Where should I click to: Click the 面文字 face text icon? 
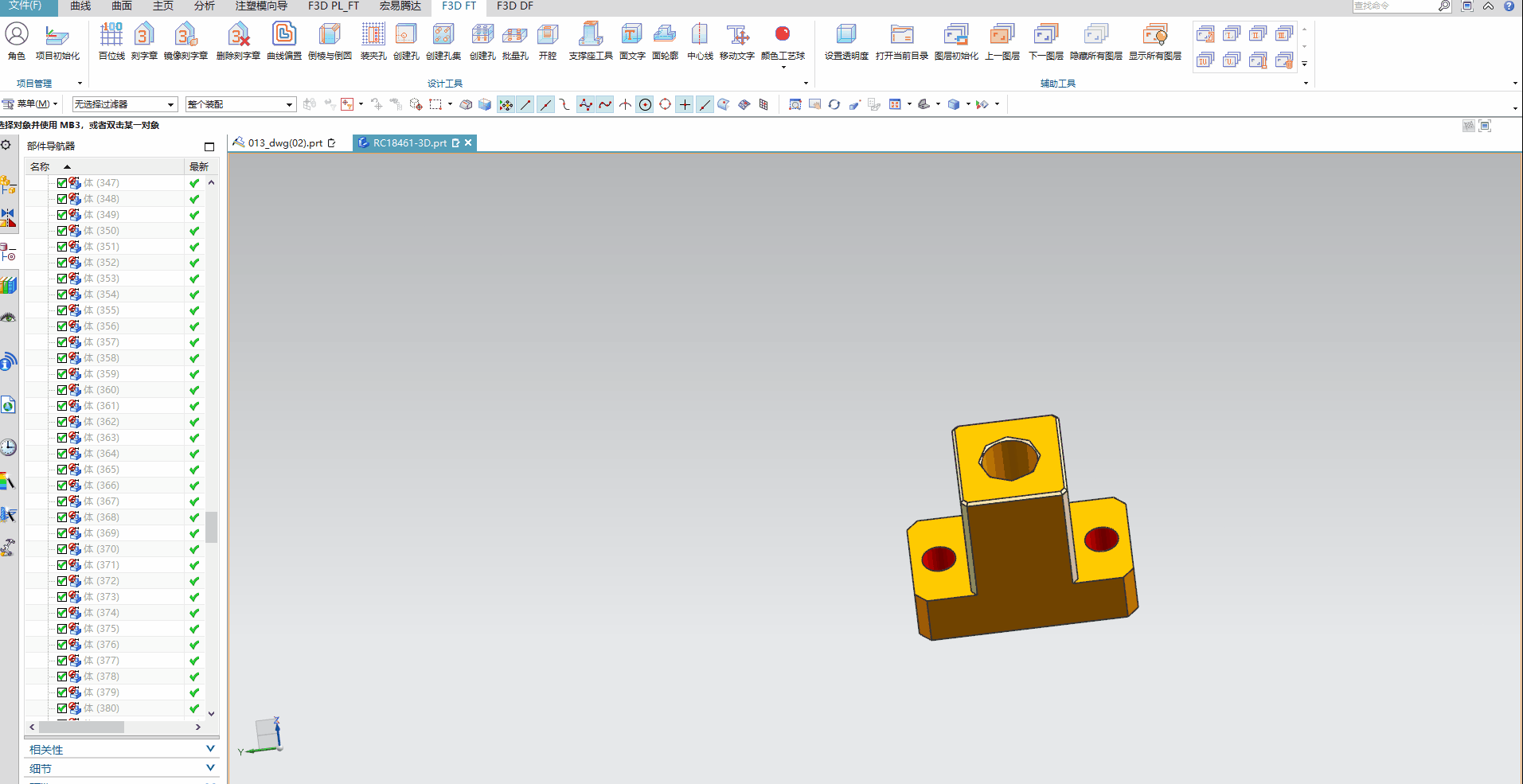pos(632,41)
